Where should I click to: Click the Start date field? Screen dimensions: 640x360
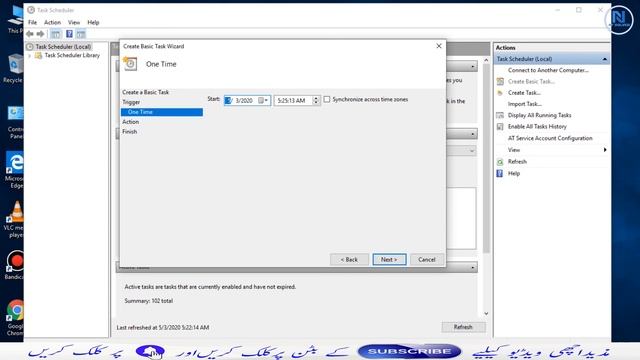(x=247, y=100)
